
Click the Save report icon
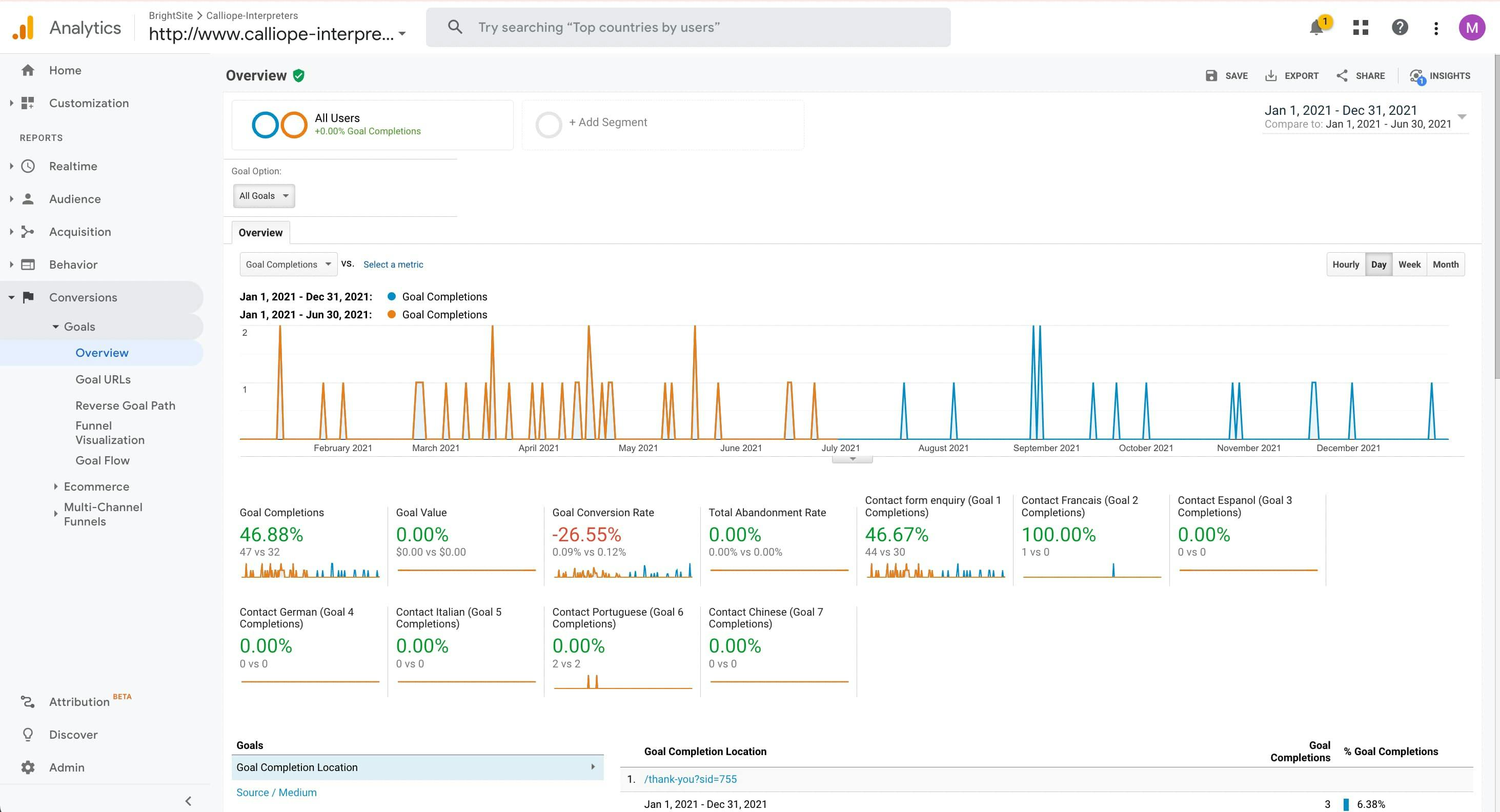pos(1211,76)
